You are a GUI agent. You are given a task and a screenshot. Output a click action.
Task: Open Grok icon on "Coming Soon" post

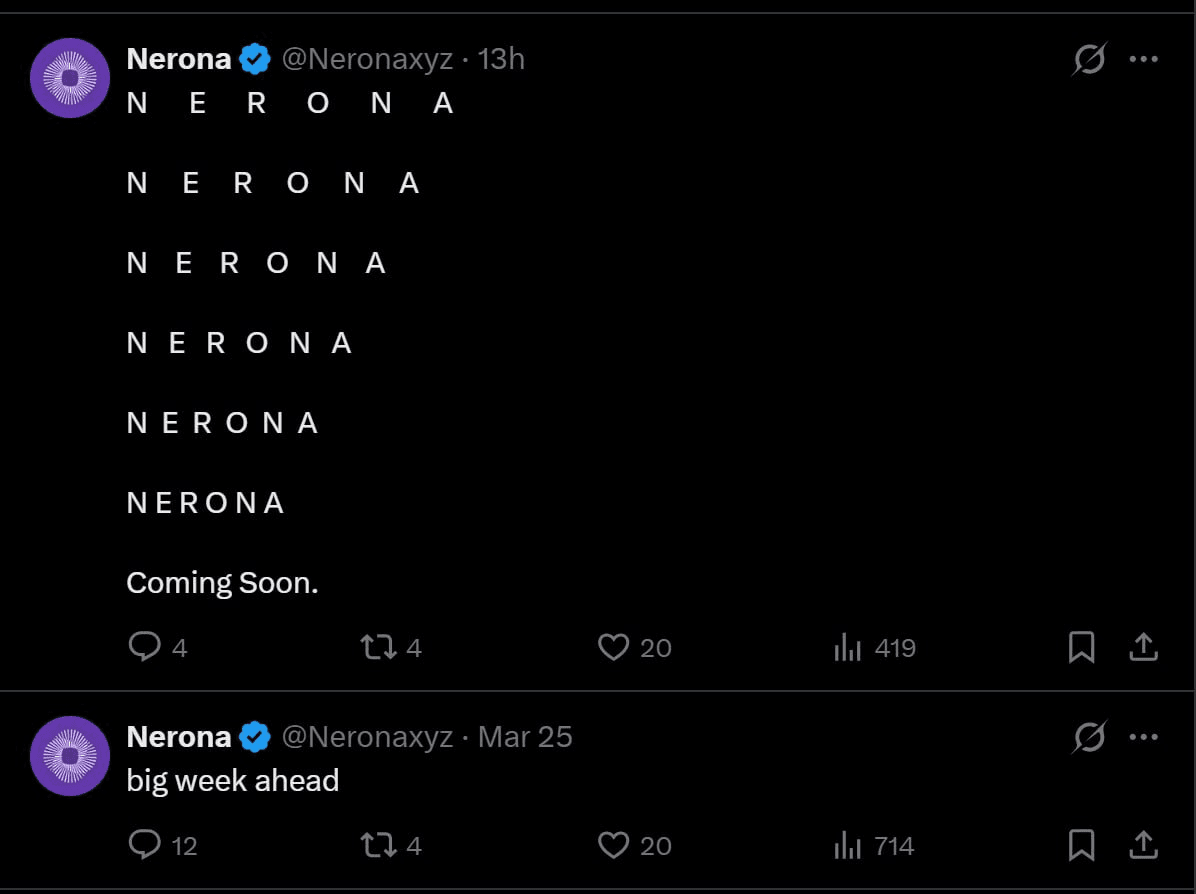[x=1089, y=60]
